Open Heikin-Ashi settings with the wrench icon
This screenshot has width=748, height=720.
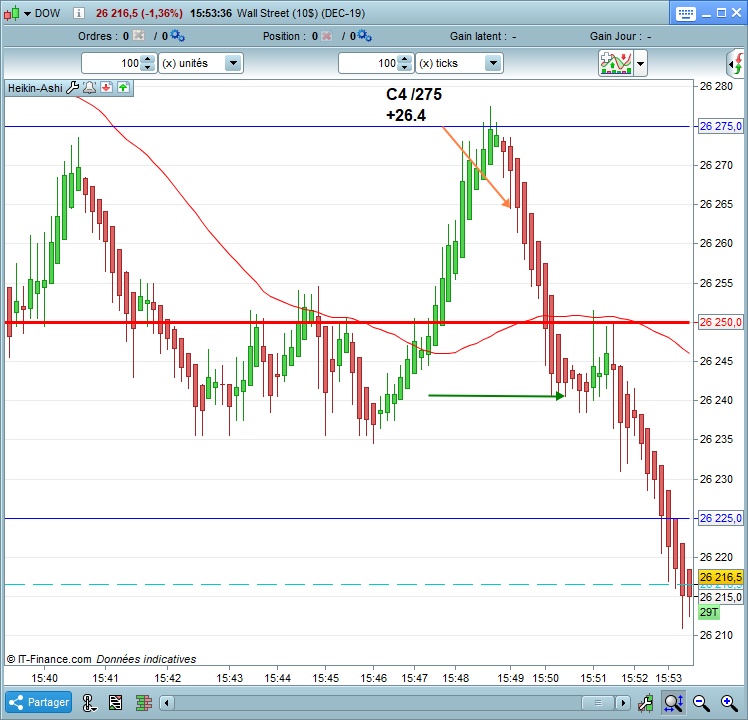tap(73, 88)
